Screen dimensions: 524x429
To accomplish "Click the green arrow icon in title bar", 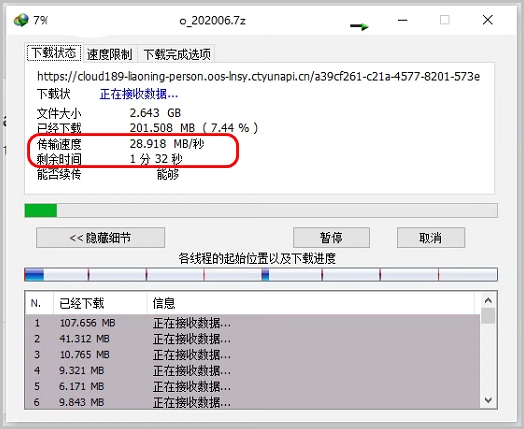I will [x=359, y=26].
